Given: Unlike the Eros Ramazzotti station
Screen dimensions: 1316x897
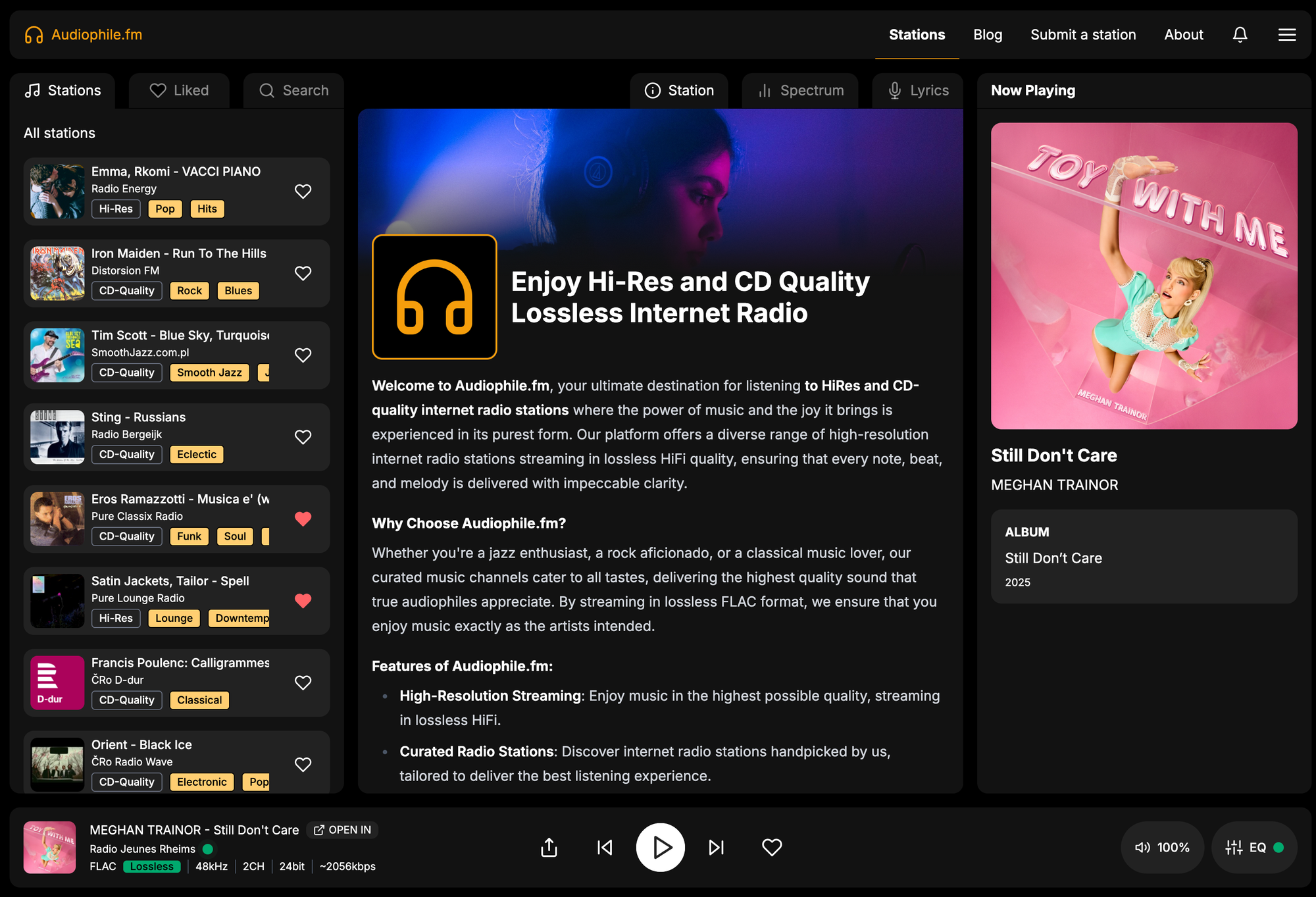Looking at the screenshot, I should (x=303, y=519).
